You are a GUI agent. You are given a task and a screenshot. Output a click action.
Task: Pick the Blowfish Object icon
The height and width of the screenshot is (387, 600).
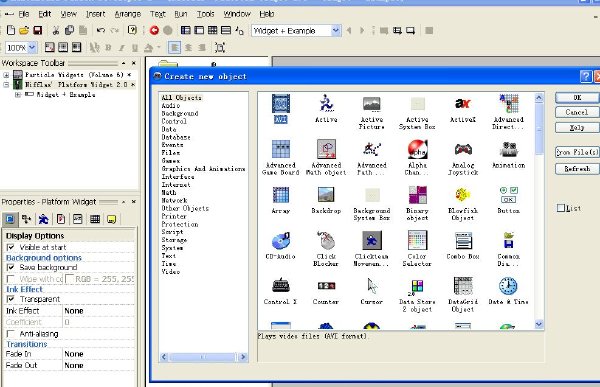point(463,194)
